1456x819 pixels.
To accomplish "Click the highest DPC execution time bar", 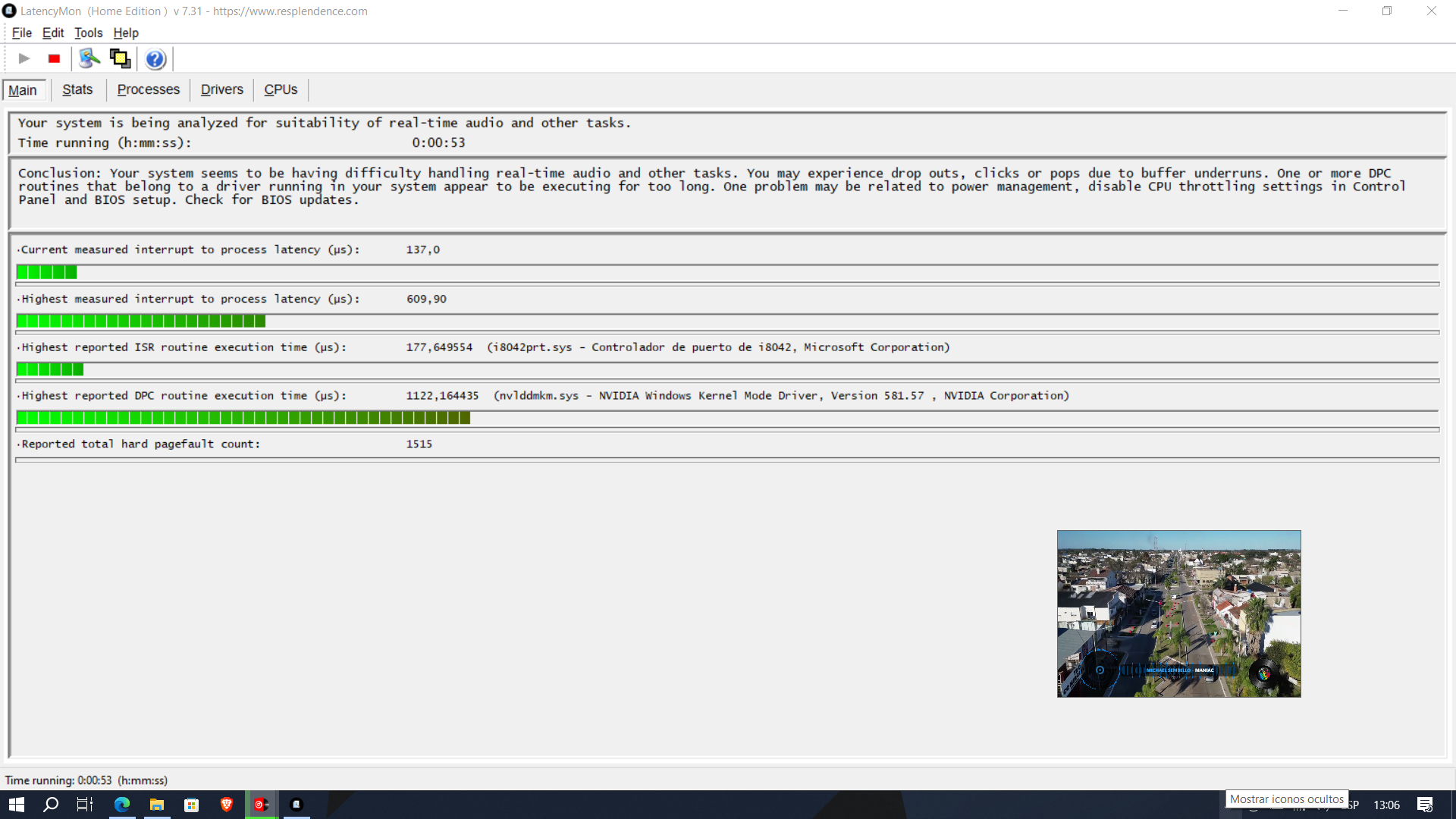I will click(x=243, y=418).
